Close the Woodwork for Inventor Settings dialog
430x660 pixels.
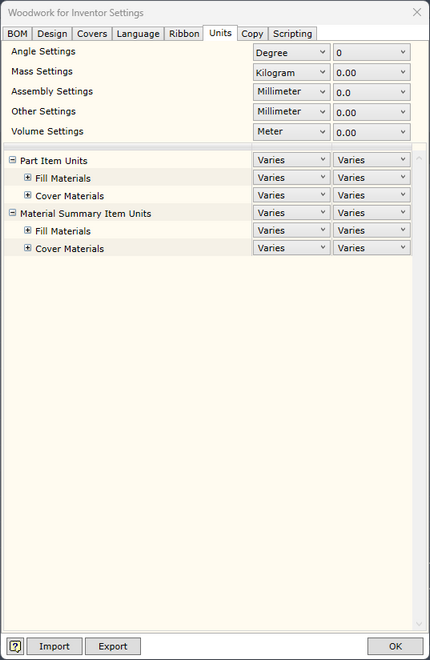pos(417,13)
